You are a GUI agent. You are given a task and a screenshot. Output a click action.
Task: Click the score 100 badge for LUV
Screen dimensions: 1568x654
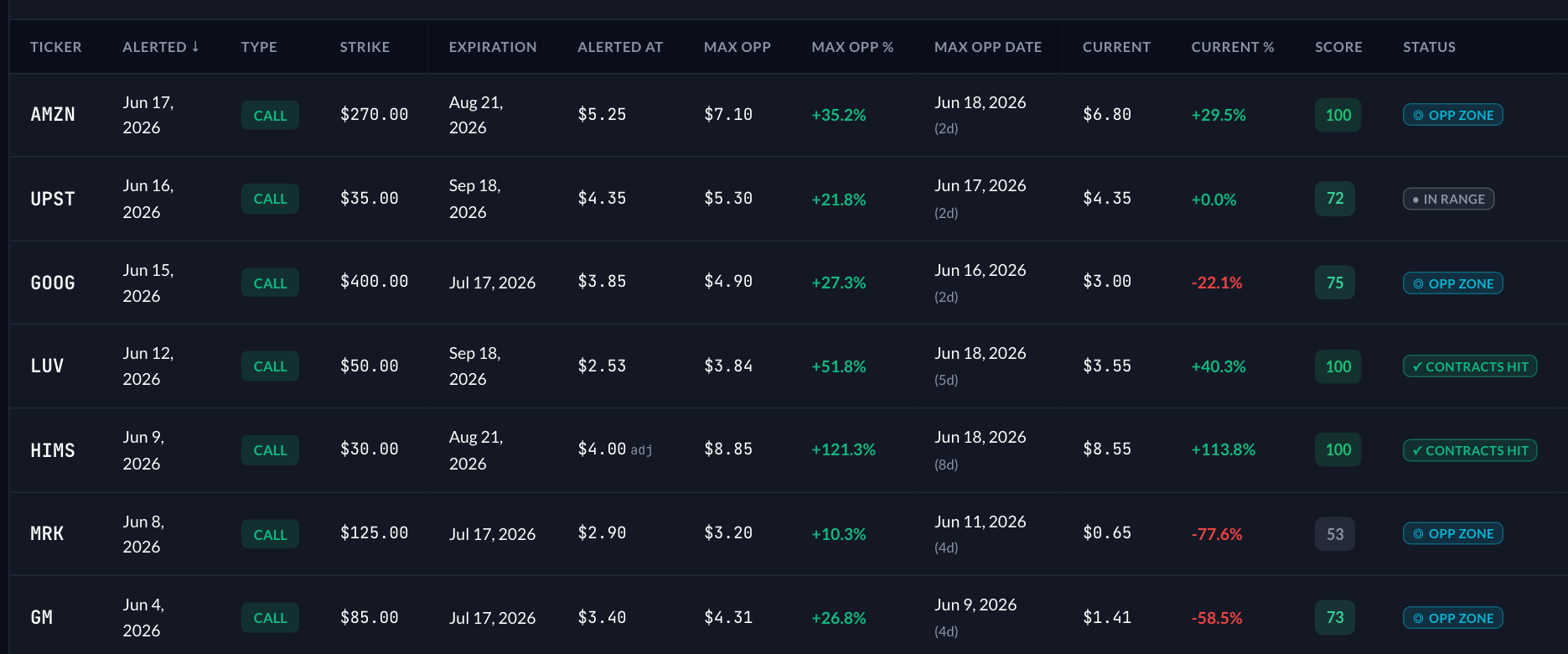point(1338,366)
